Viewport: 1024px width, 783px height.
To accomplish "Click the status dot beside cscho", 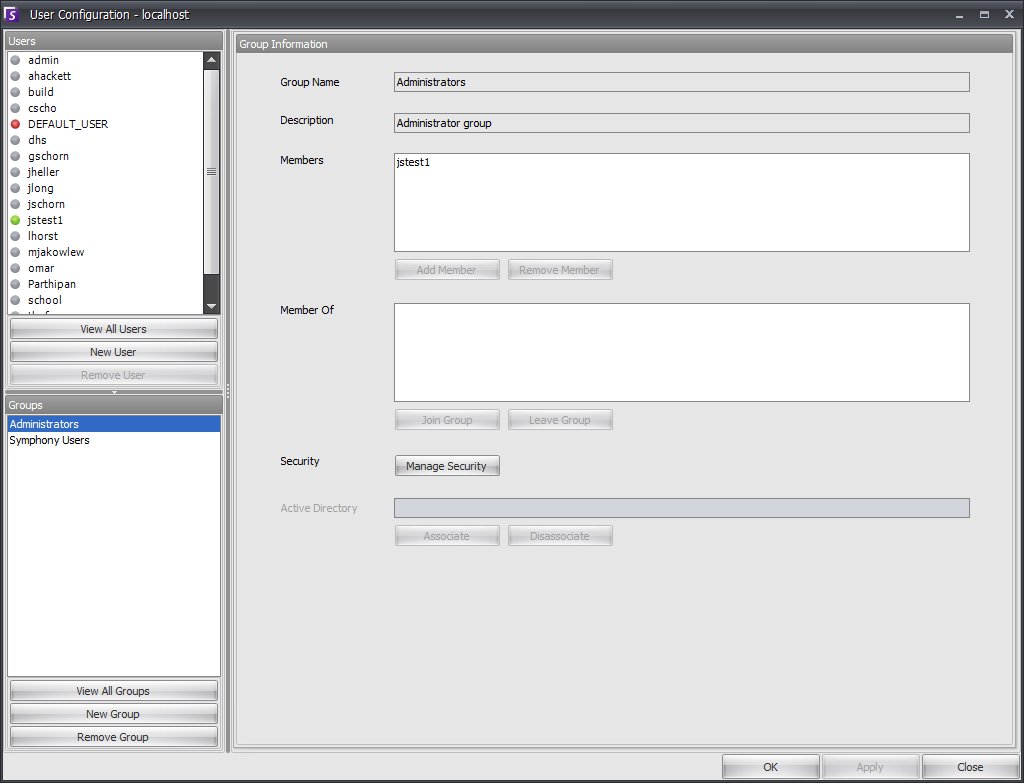I will pyautogui.click(x=16, y=108).
